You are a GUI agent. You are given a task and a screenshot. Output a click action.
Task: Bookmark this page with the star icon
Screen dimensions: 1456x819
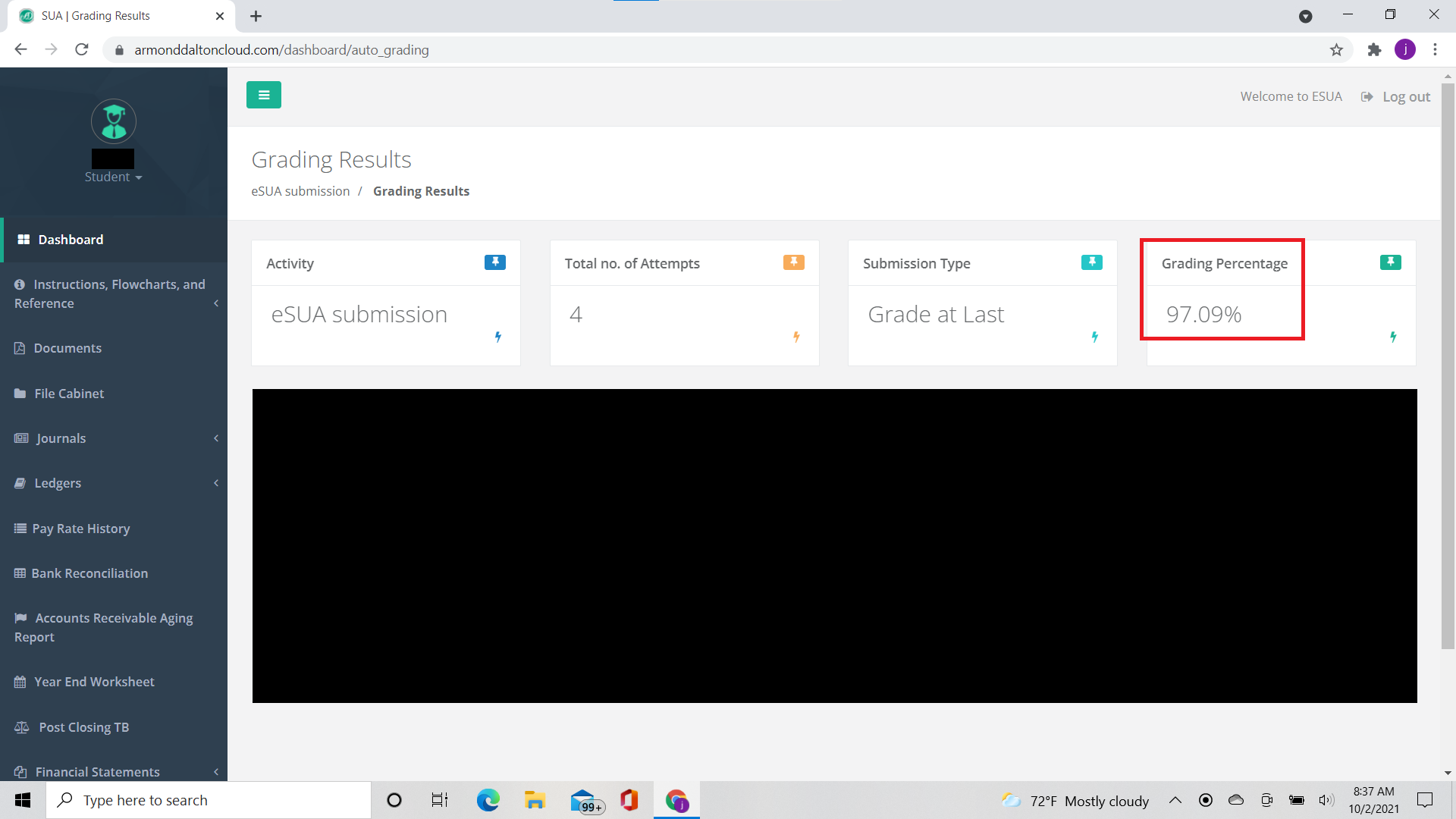pos(1336,50)
